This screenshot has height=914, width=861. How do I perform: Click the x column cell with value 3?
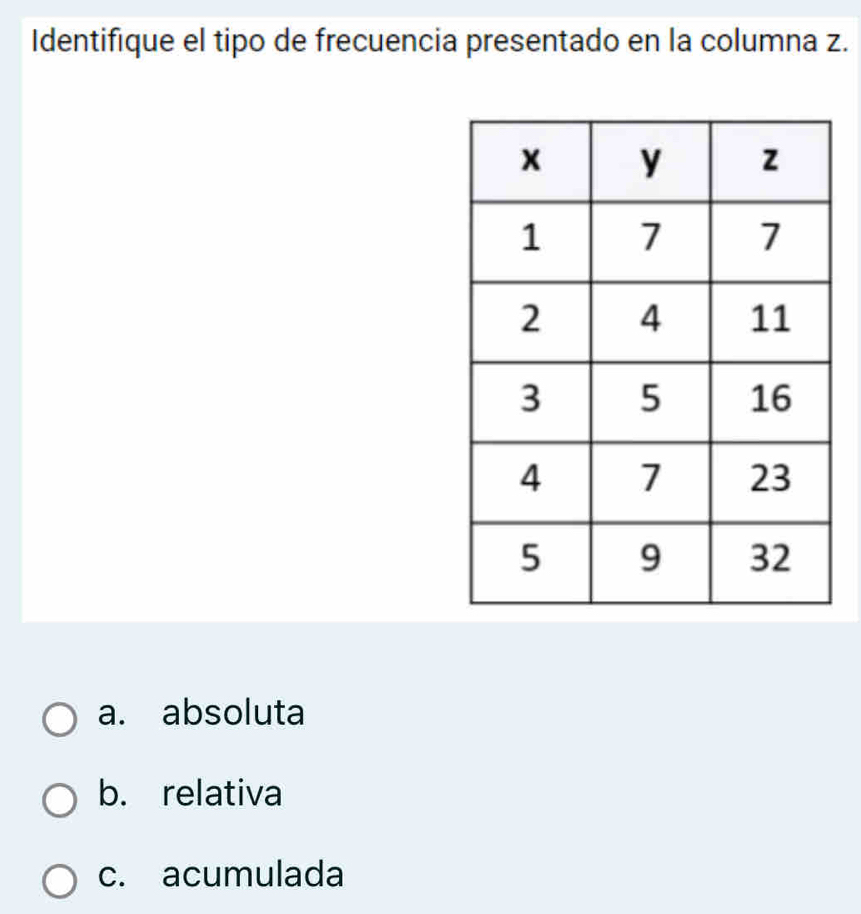click(x=530, y=401)
